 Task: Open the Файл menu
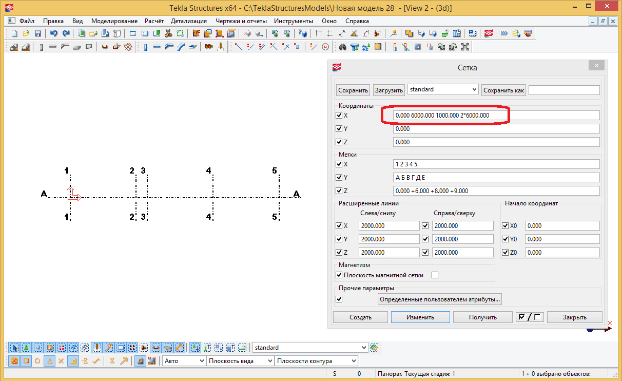point(27,21)
